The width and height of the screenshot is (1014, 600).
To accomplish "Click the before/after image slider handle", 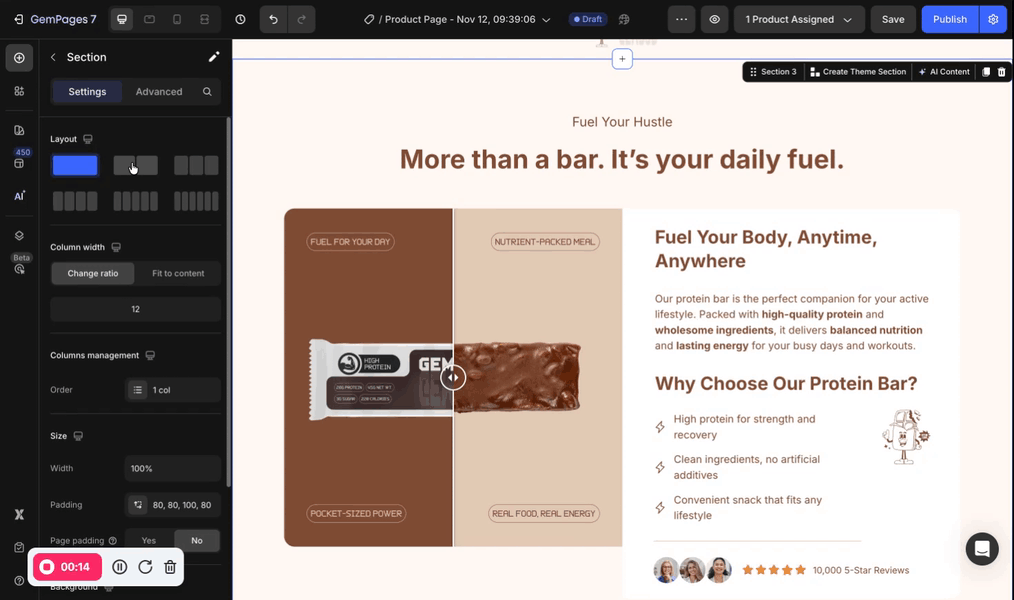I will 453,377.
